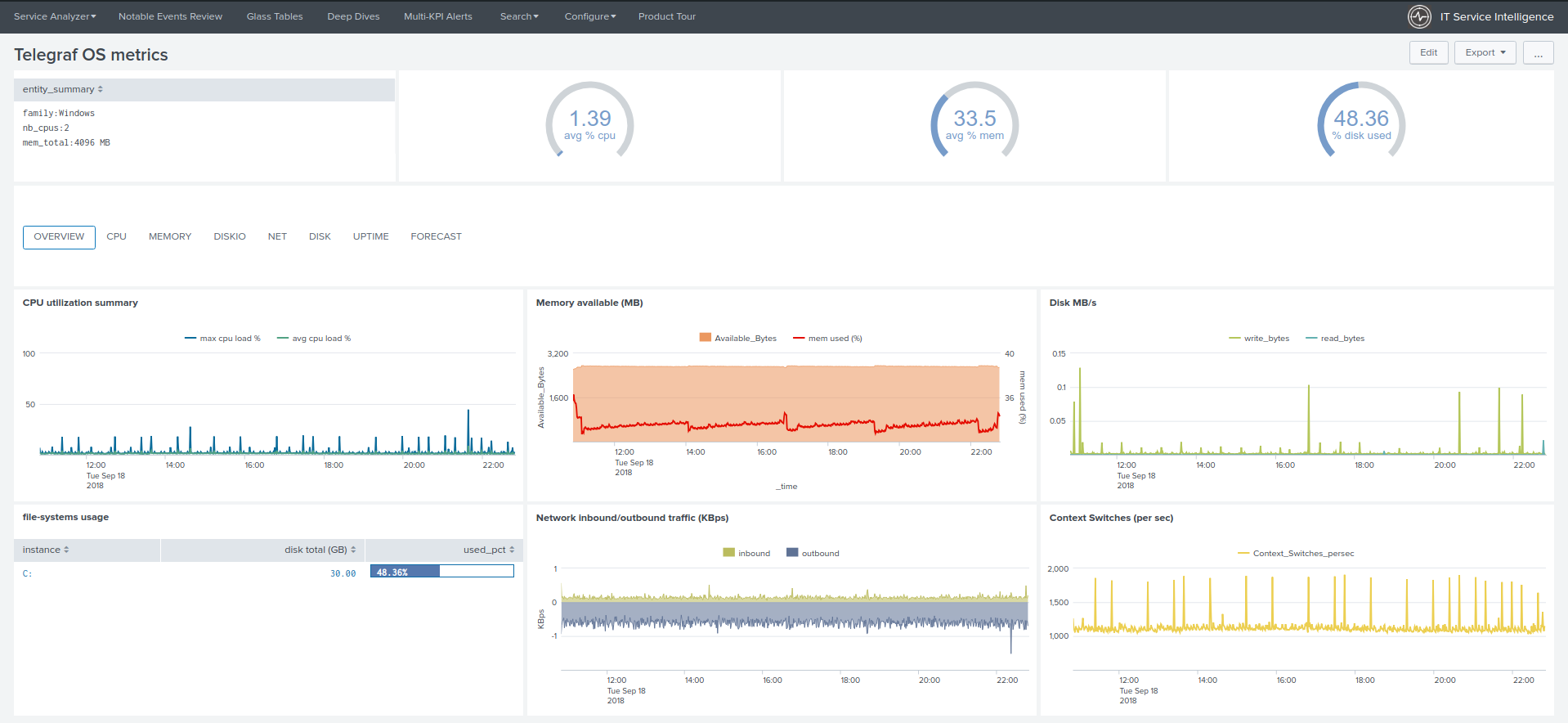Click the C: instance cell

pos(28,574)
